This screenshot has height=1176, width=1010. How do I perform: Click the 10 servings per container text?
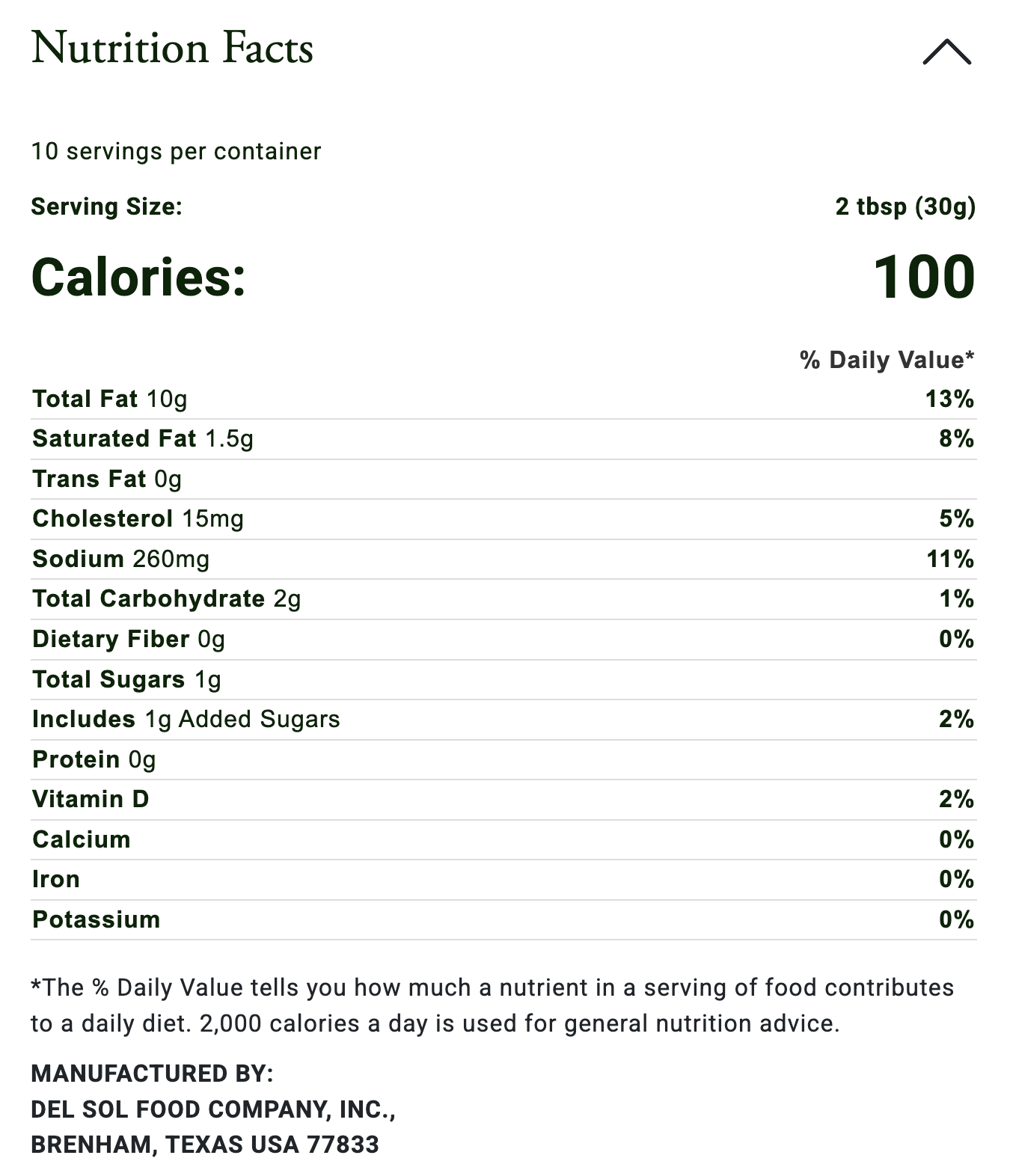(x=176, y=151)
